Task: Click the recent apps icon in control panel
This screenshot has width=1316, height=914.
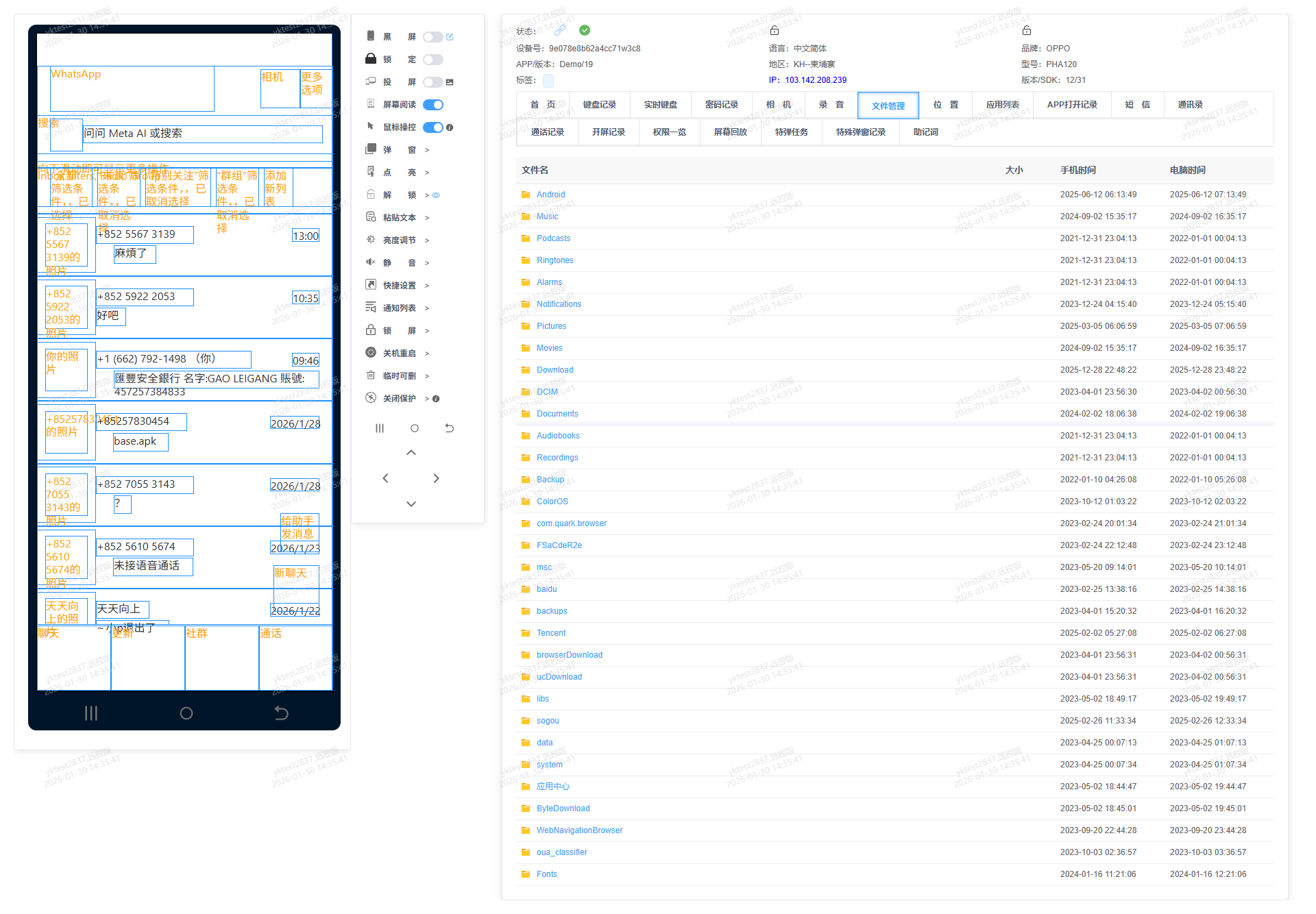Action: tap(380, 428)
